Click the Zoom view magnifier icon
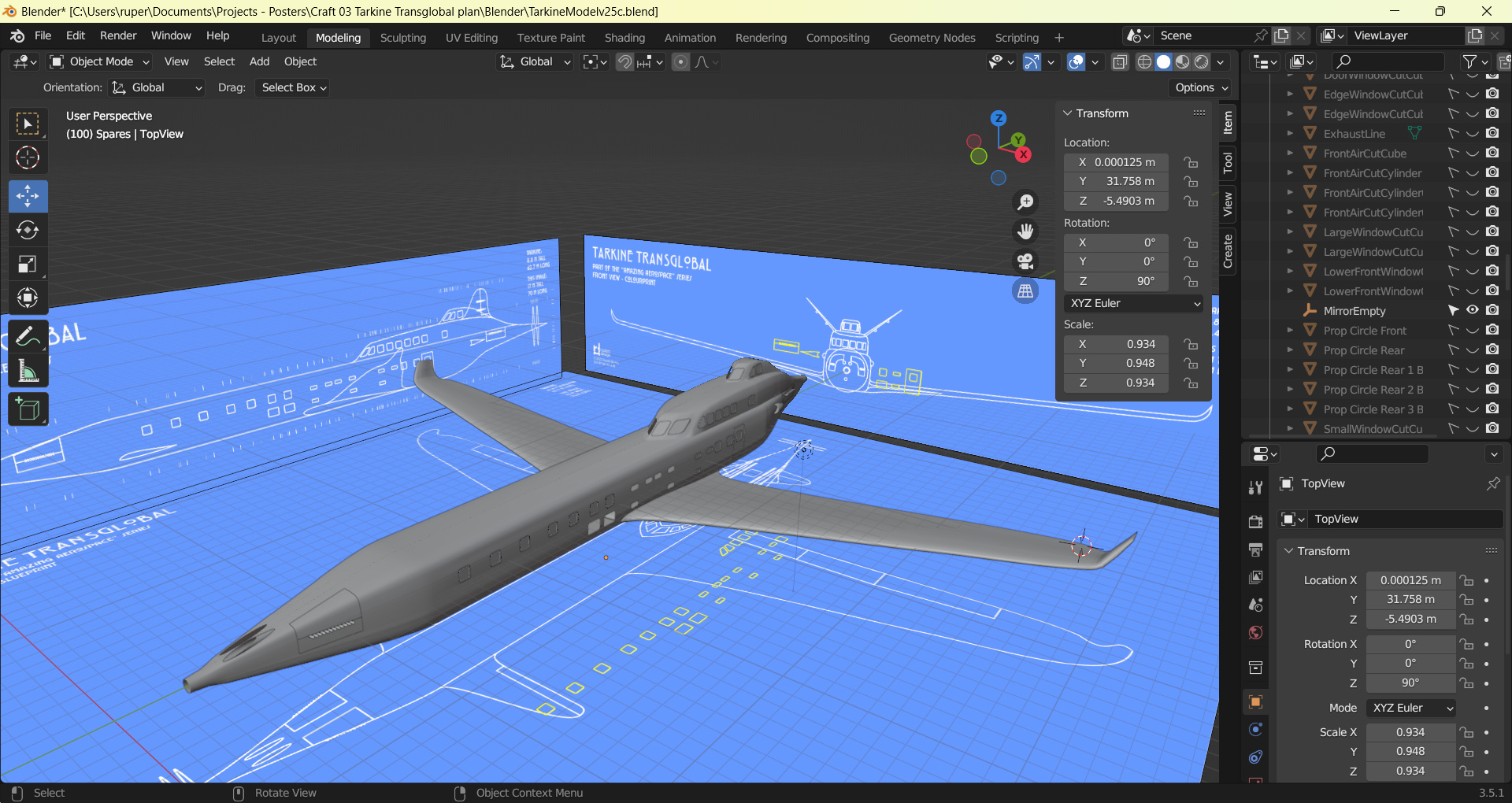This screenshot has width=1512, height=803. coord(1025,202)
